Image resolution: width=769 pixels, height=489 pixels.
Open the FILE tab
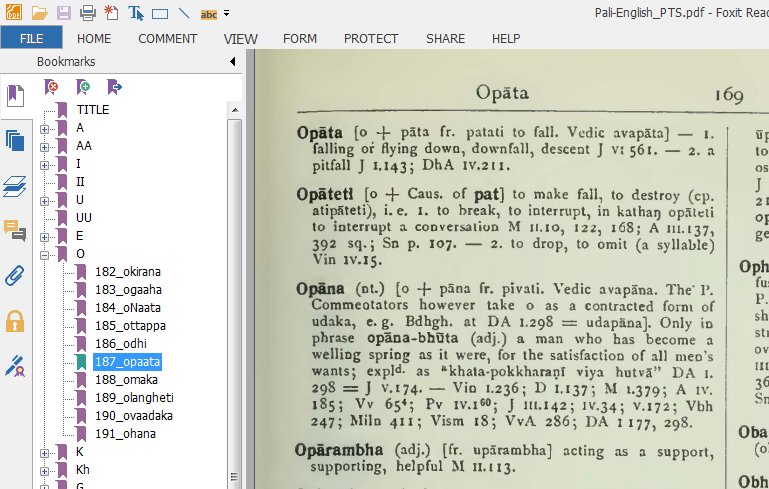tap(31, 38)
